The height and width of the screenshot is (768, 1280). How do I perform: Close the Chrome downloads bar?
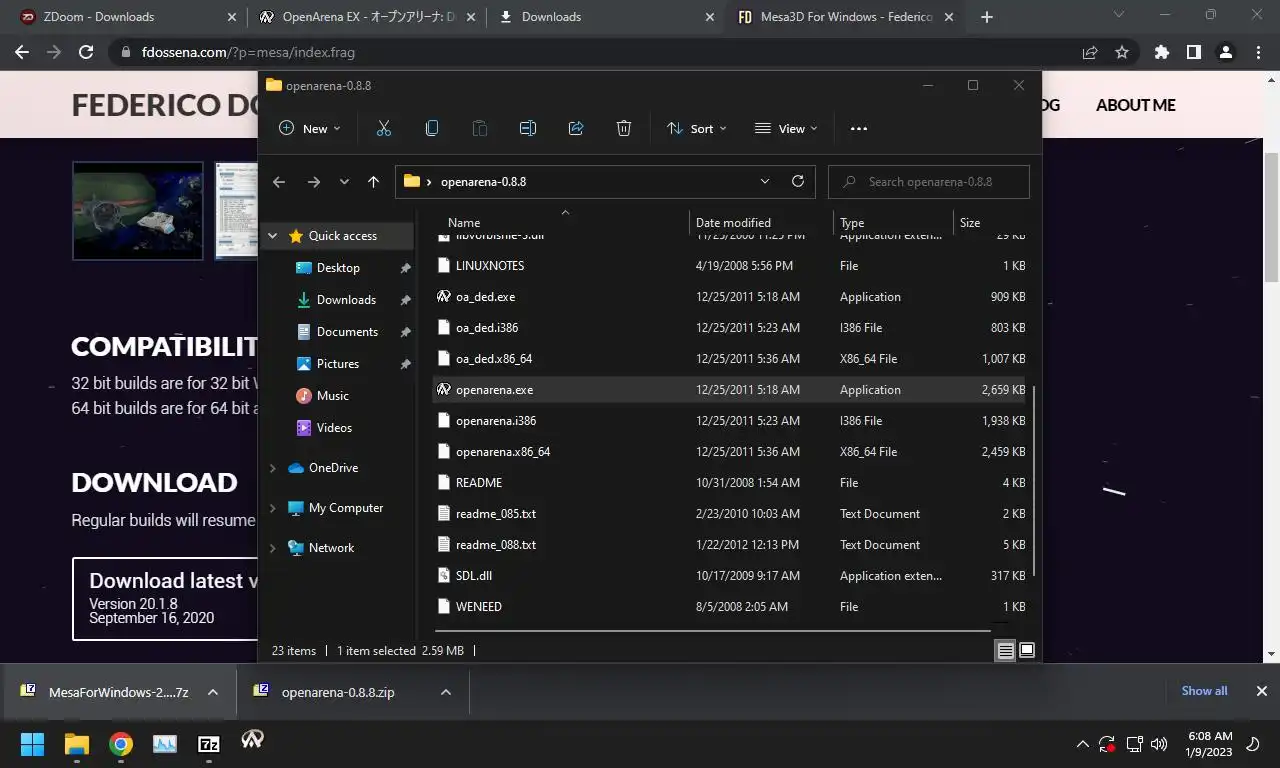[1261, 691]
